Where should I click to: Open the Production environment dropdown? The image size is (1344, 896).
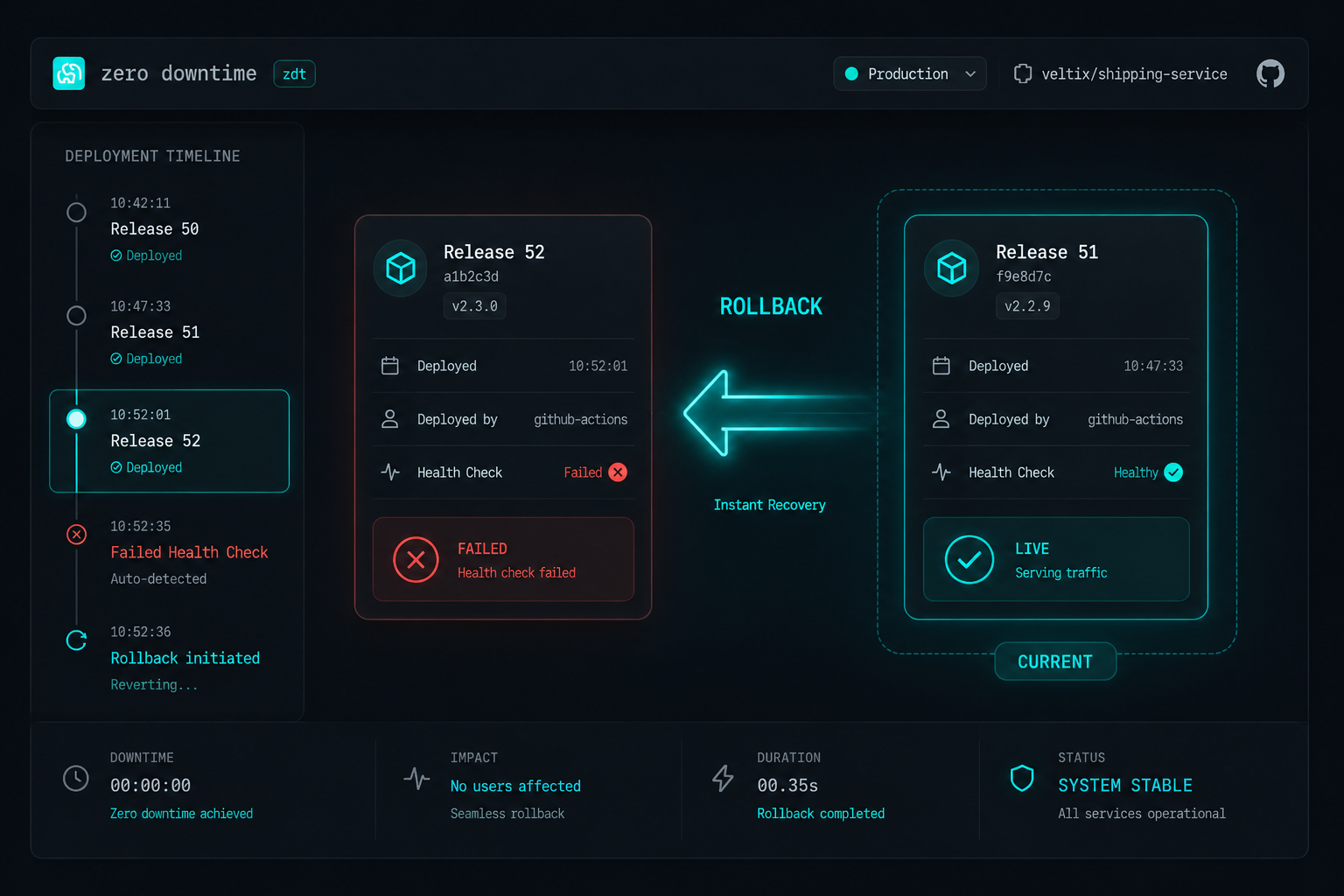point(910,73)
